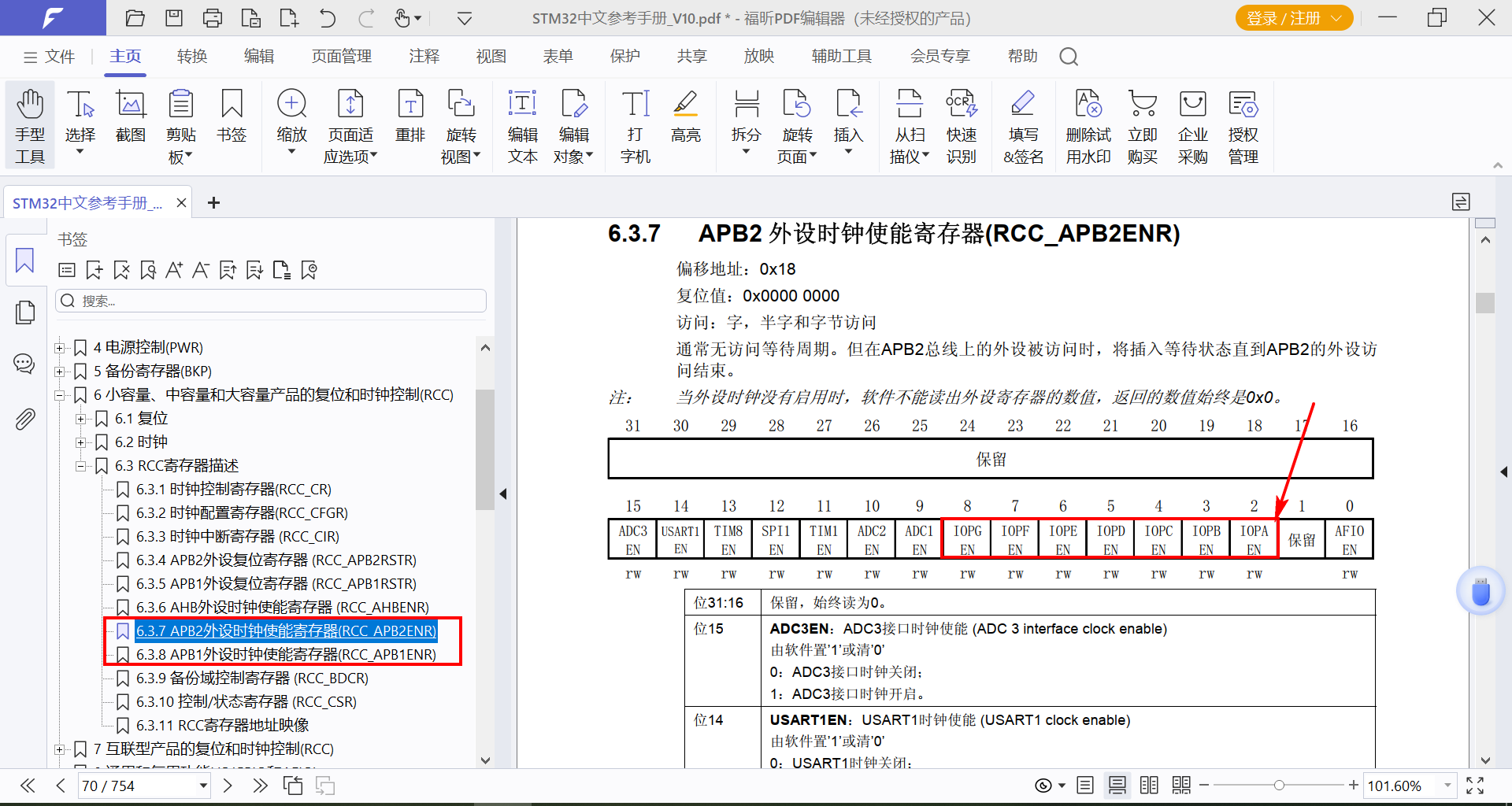
Task: Open the Bookmarks side panel icon
Action: pos(24,260)
